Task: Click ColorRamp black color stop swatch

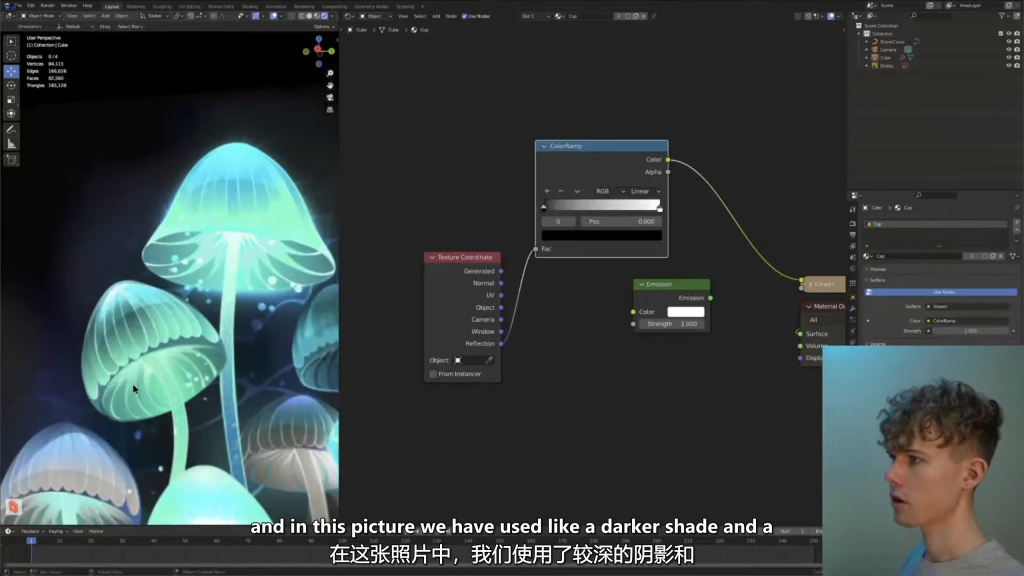Action: [x=601, y=235]
